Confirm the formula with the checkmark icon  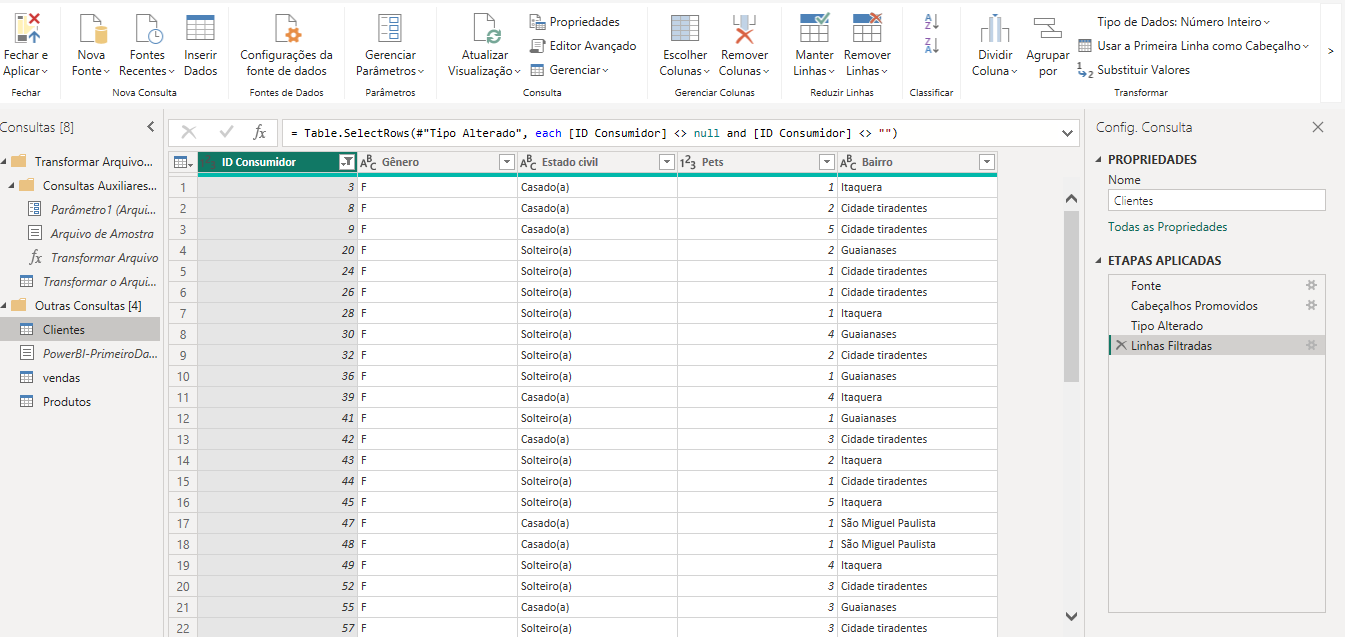coord(226,132)
